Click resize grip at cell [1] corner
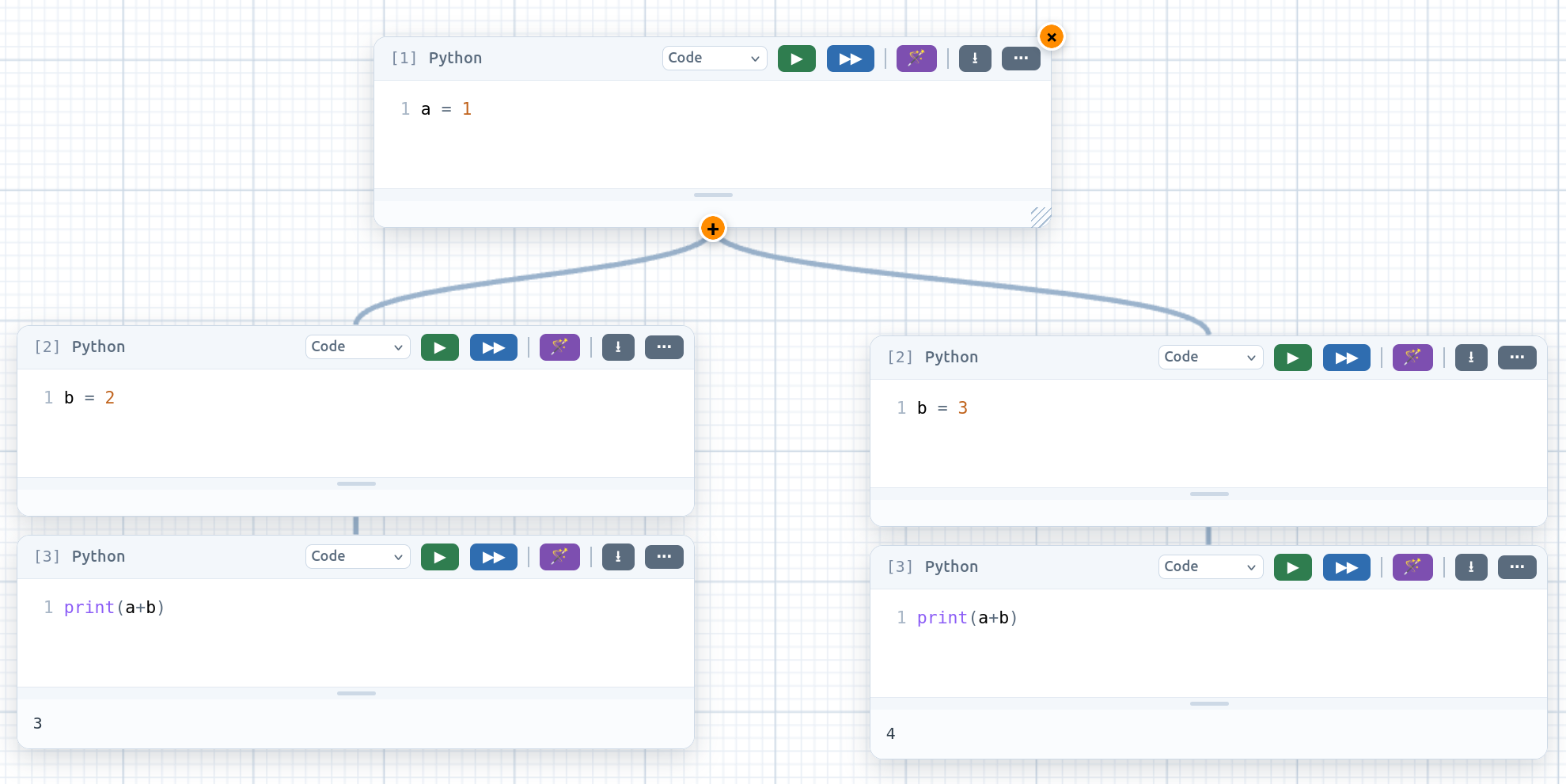 tap(1041, 217)
